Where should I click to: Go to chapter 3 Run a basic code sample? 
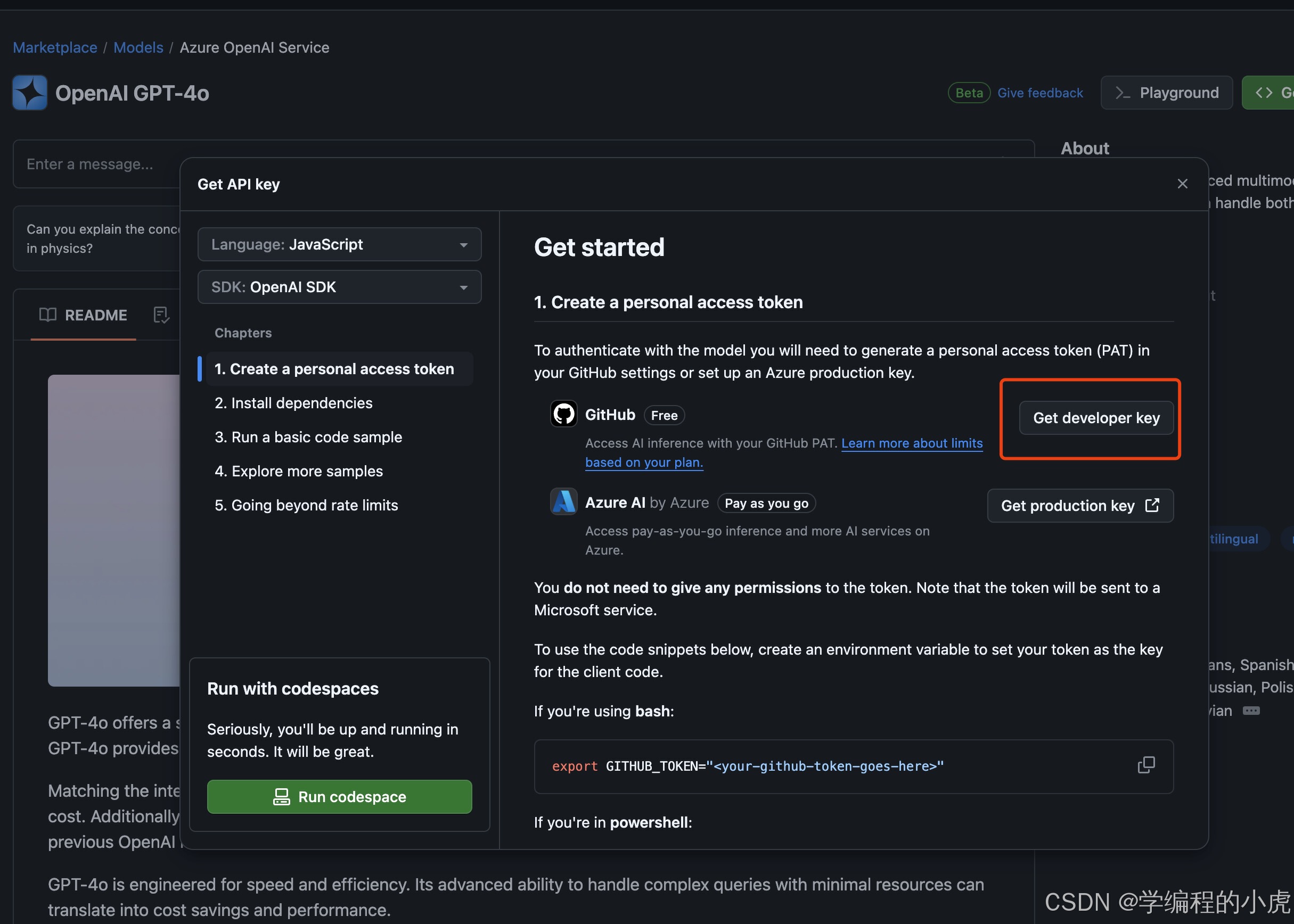(x=308, y=438)
